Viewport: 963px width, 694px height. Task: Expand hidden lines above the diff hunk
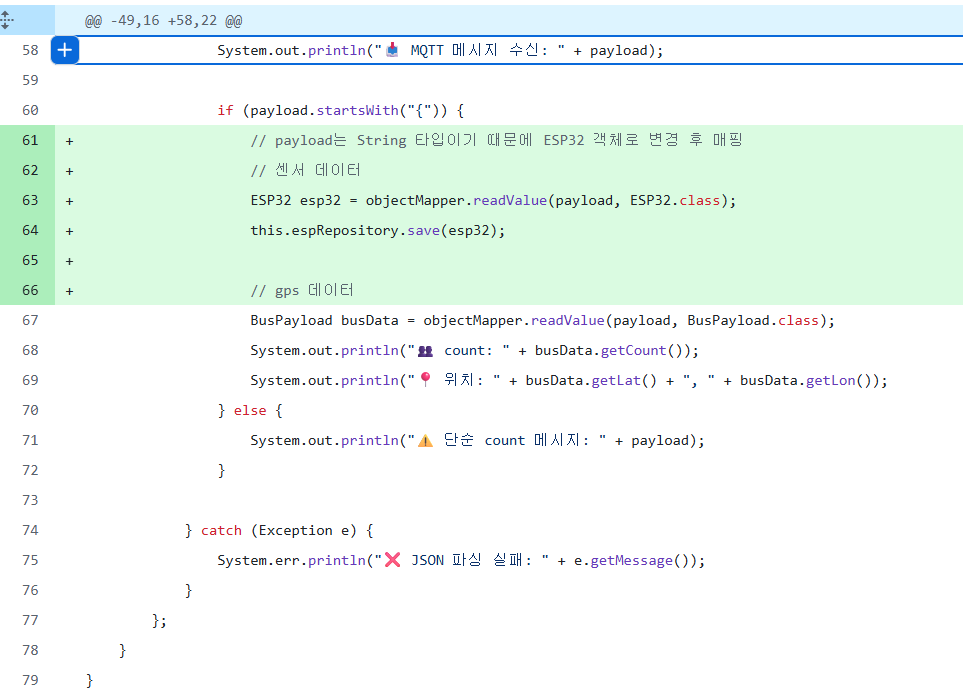[6, 20]
